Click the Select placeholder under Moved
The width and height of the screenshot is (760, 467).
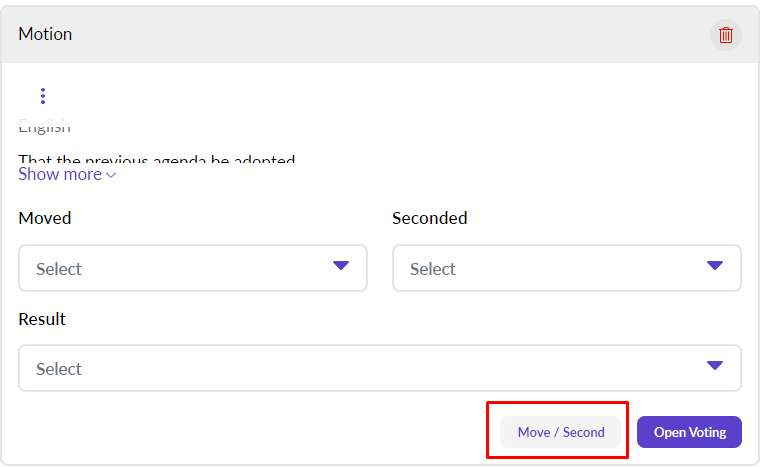[59, 269]
